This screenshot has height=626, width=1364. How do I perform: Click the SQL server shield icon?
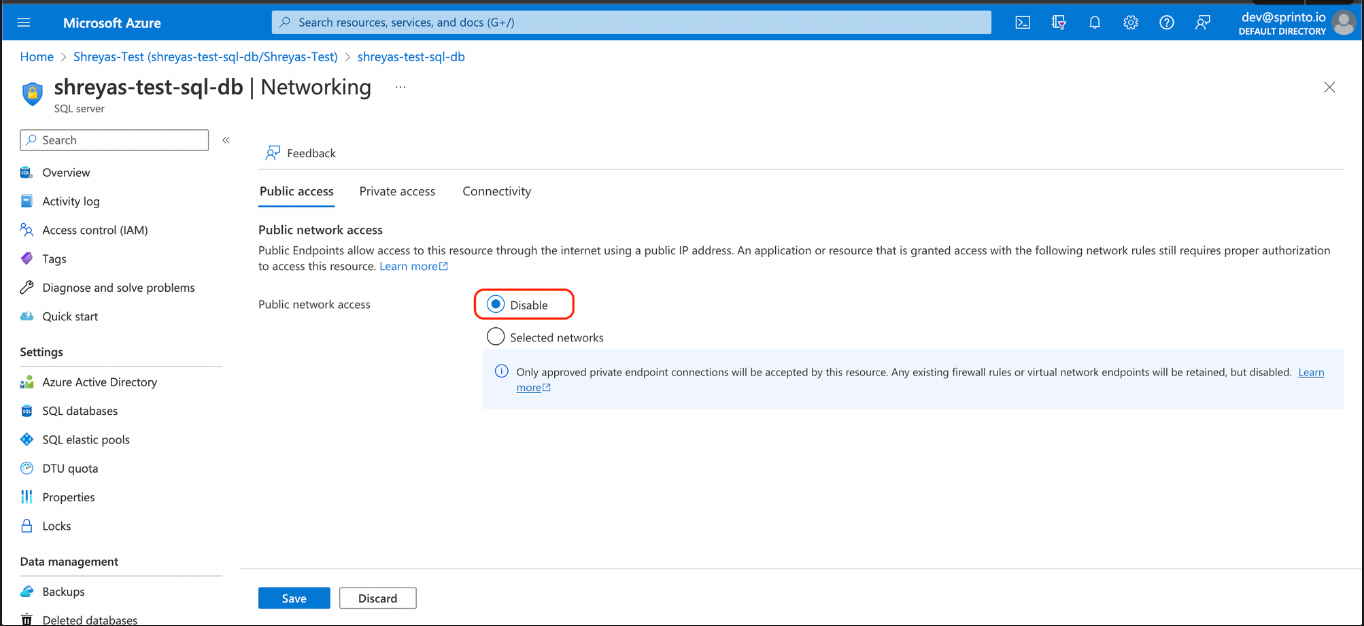point(33,94)
